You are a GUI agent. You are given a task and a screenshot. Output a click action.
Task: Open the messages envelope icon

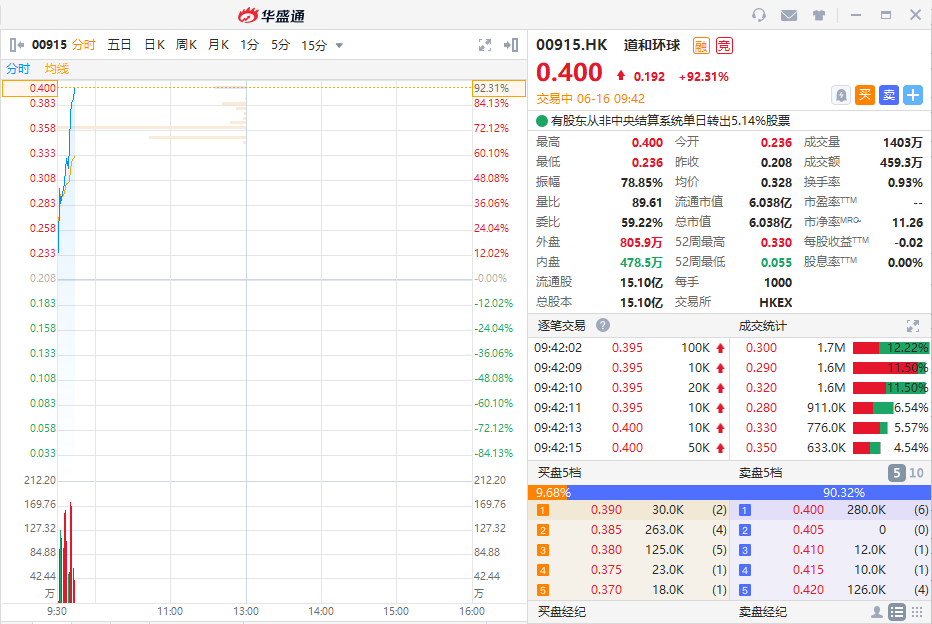pos(789,15)
